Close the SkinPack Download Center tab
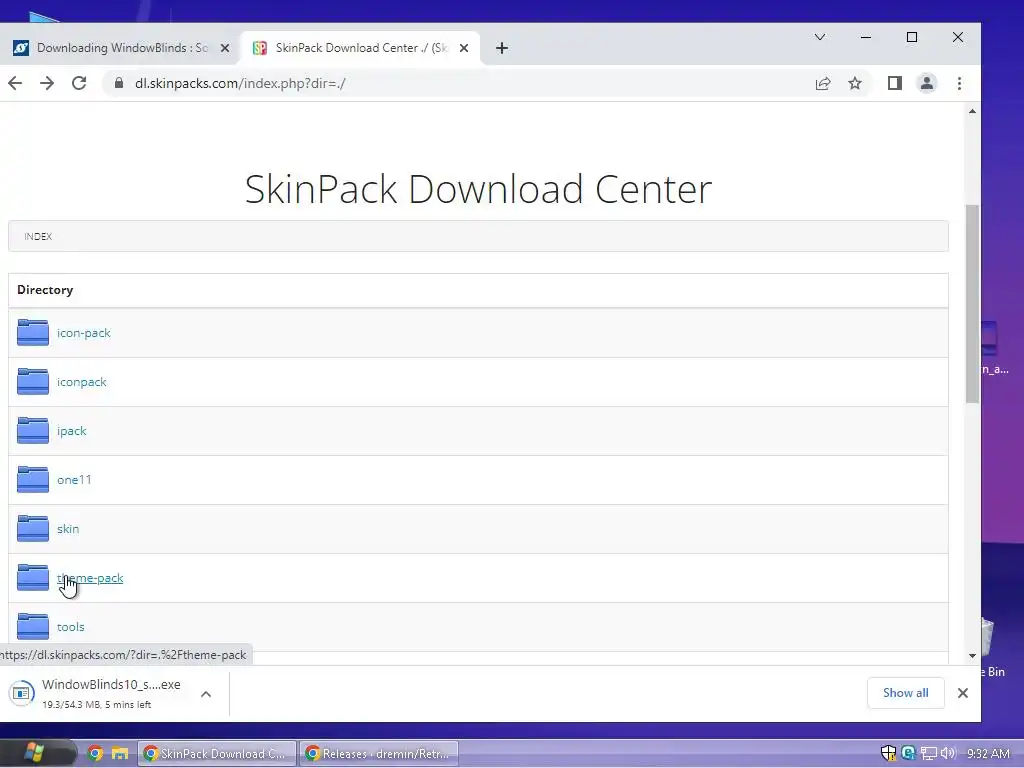This screenshot has width=1024, height=768. click(x=464, y=48)
